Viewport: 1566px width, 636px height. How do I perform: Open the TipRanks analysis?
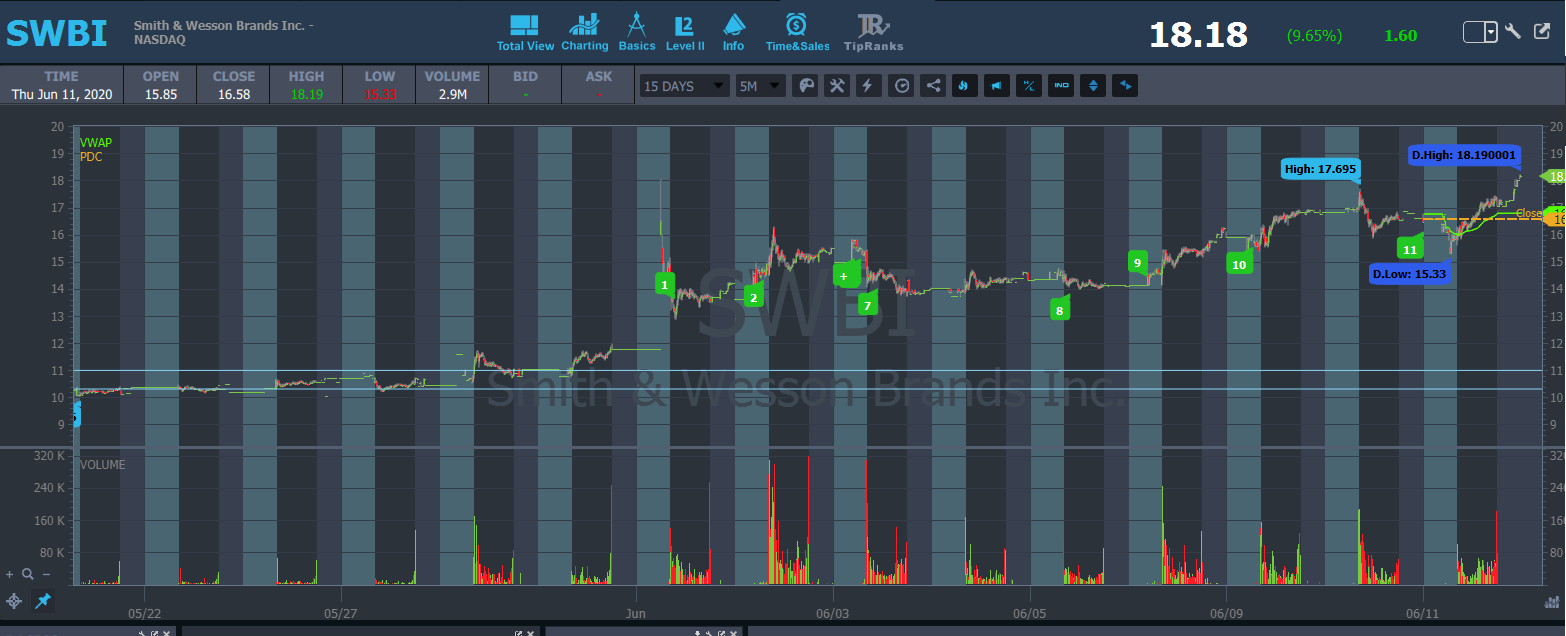pos(873,33)
